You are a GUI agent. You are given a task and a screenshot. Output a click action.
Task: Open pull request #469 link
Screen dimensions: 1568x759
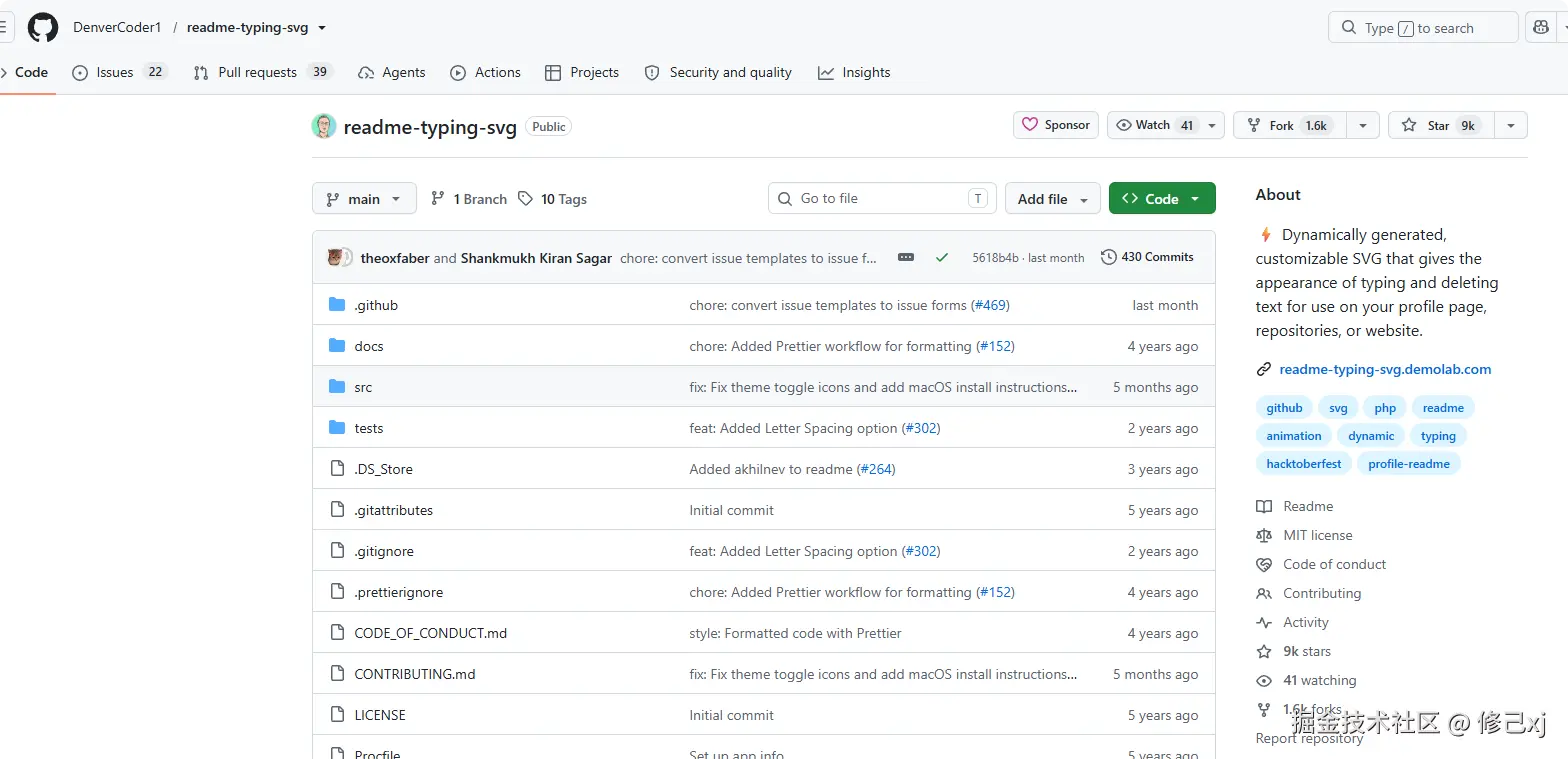click(990, 305)
